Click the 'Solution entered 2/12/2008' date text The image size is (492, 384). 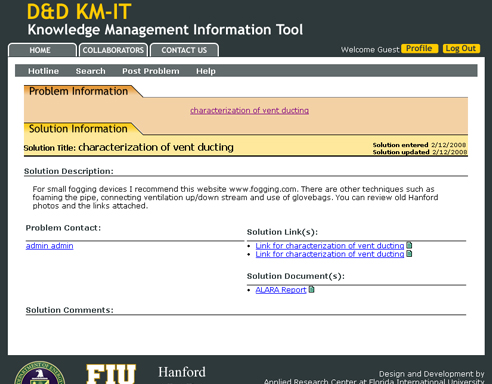point(419,145)
